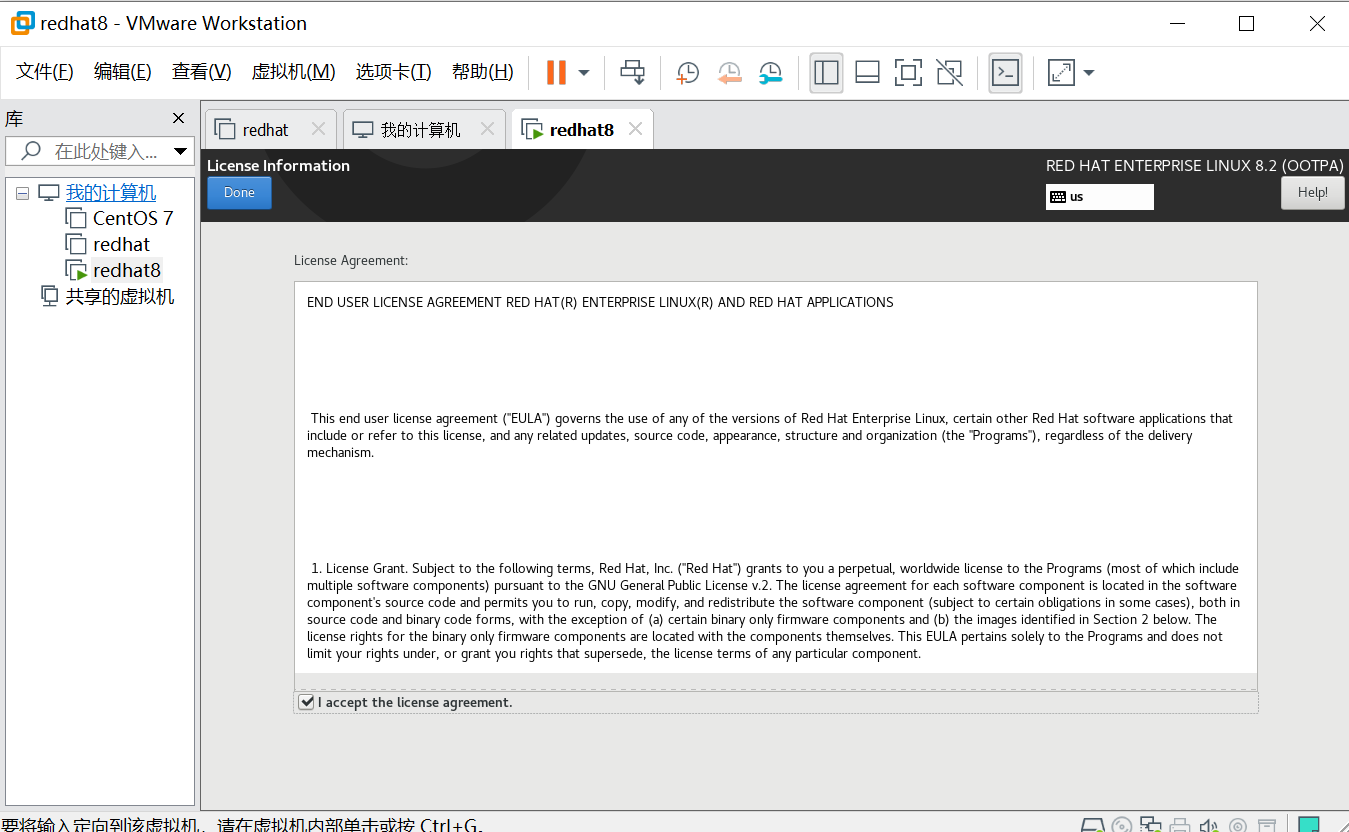
Task: Open the 文件(F) menu
Action: pos(45,72)
